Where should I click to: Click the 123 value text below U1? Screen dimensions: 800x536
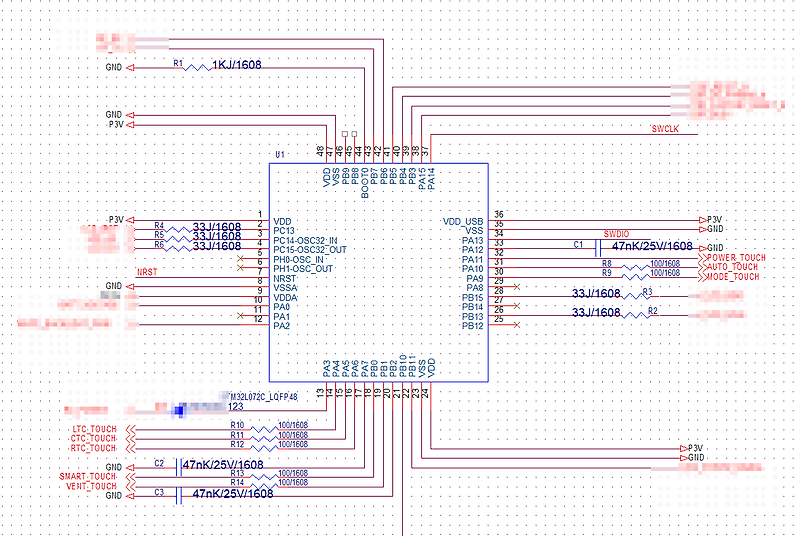[236, 406]
